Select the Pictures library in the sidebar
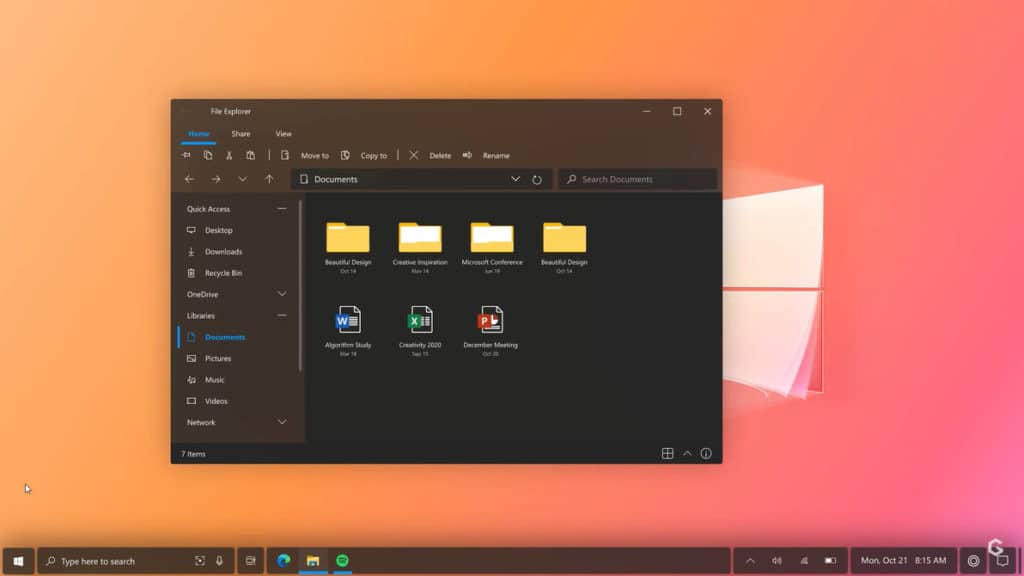 tap(216, 358)
